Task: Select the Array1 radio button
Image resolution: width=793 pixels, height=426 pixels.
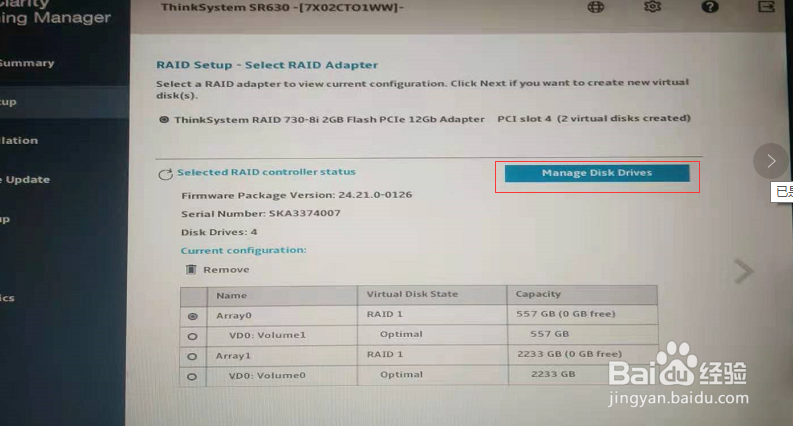Action: [192, 356]
